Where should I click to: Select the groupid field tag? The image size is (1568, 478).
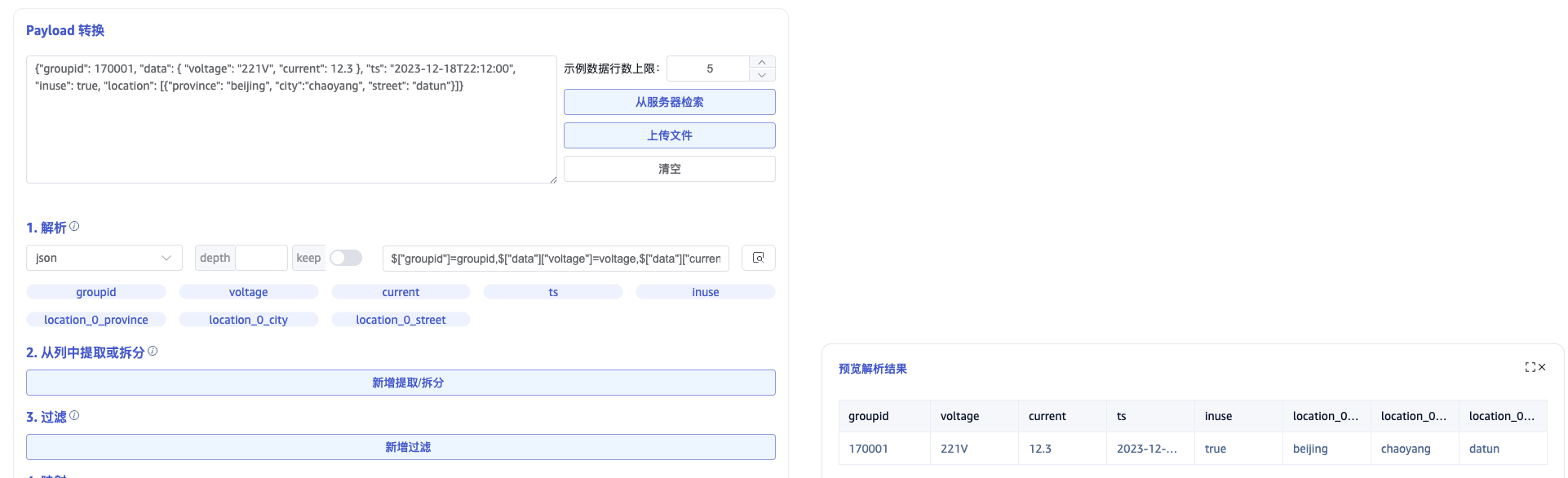(x=96, y=292)
